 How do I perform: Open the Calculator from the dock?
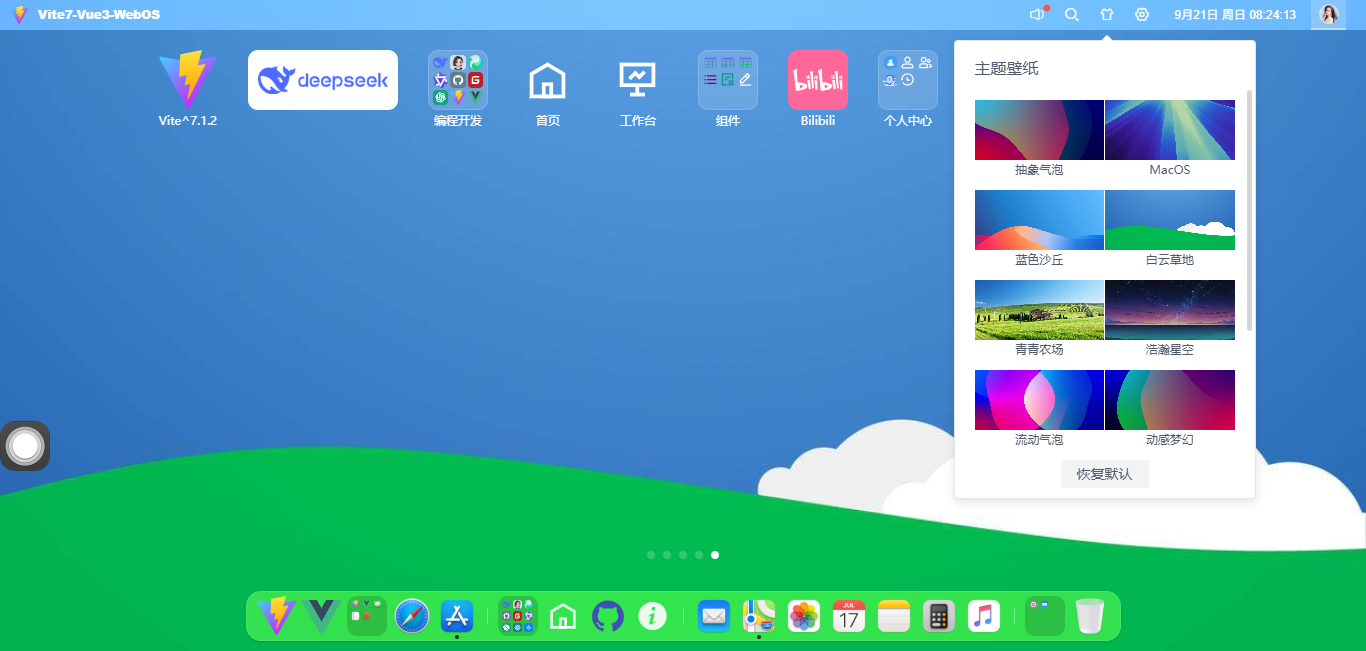(x=938, y=616)
